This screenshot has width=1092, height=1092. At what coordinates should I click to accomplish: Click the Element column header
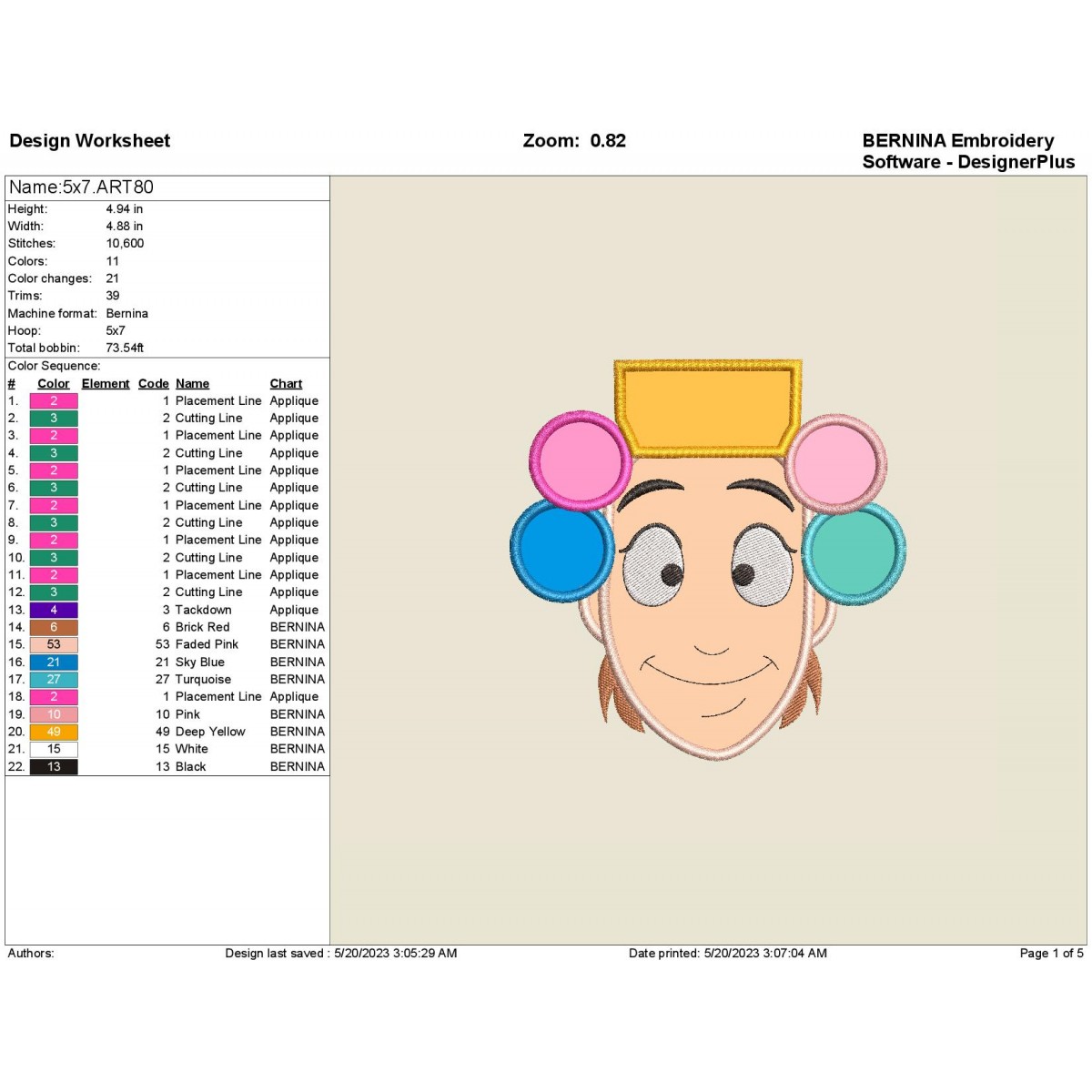106,384
